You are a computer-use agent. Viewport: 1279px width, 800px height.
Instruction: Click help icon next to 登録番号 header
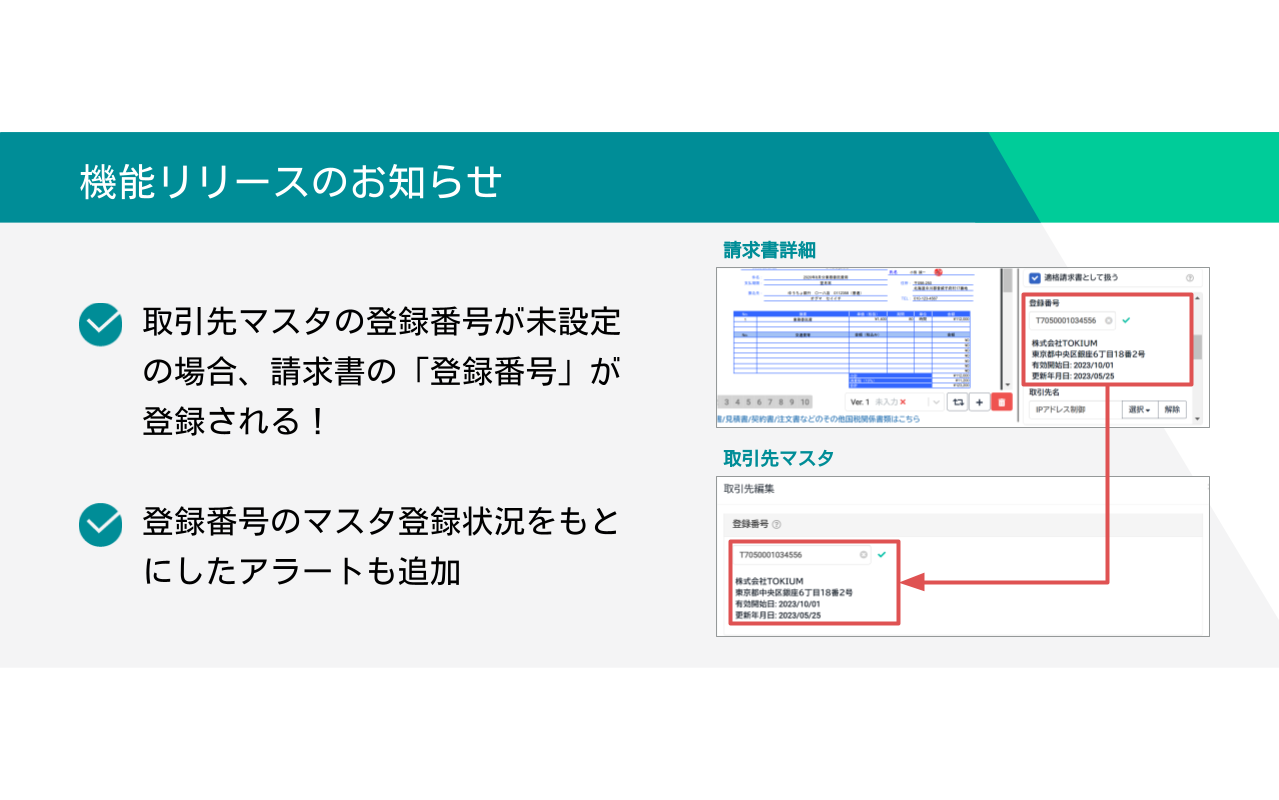[x=777, y=524]
